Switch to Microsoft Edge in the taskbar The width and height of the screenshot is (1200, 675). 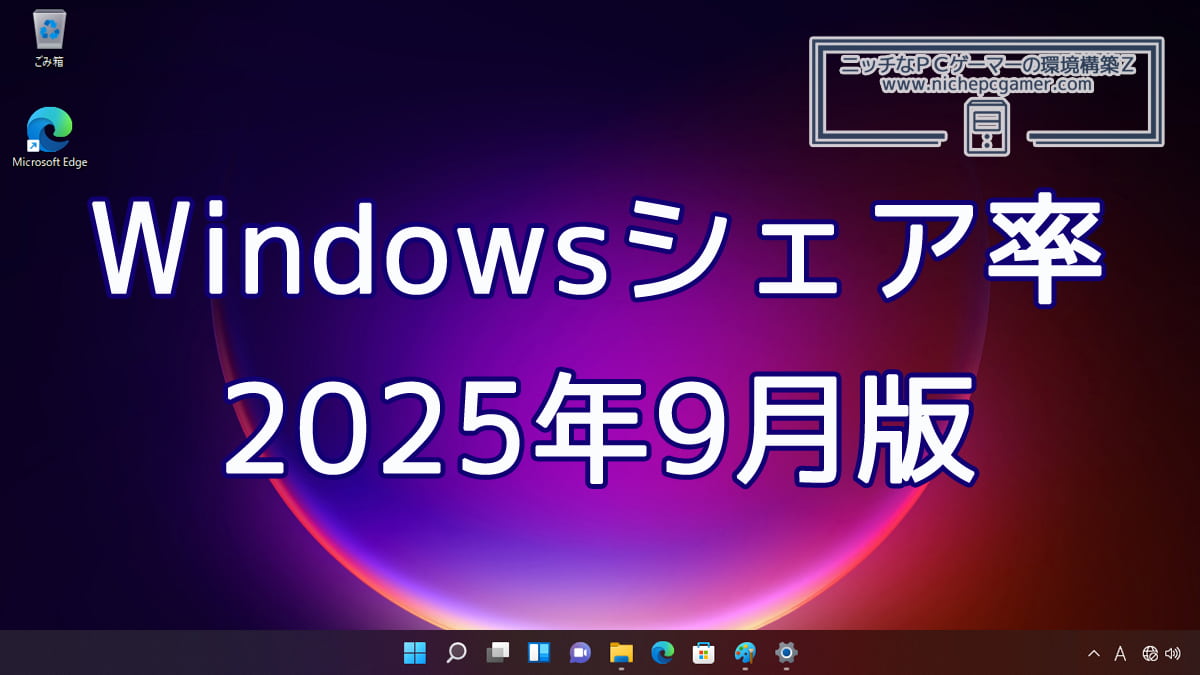tap(662, 653)
